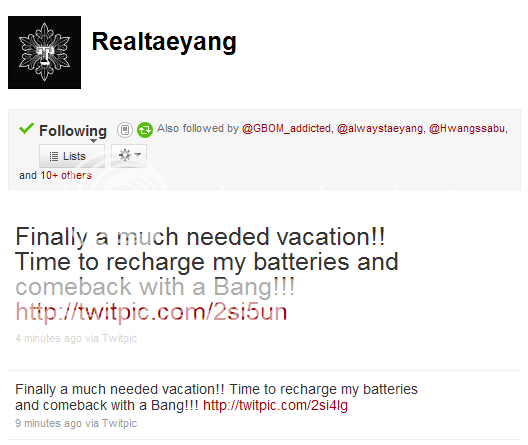Image resolution: width=528 pixels, height=445 pixels.
Task: Toggle the green retweets icon
Action: (x=145, y=130)
